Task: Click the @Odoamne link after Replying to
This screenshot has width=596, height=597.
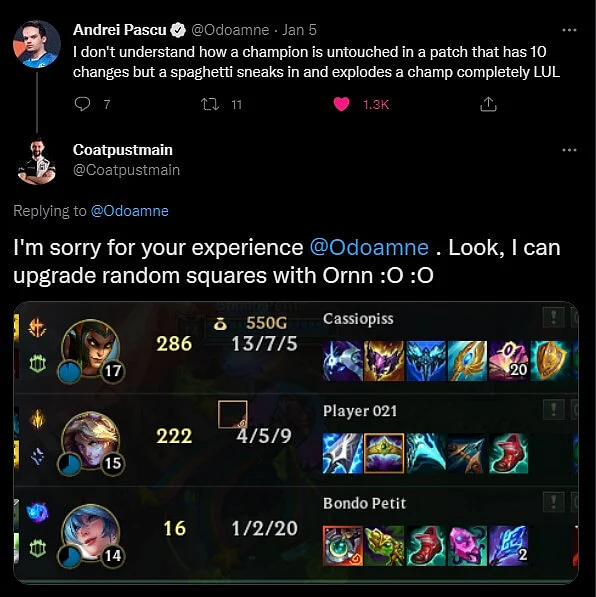Action: 129,211
